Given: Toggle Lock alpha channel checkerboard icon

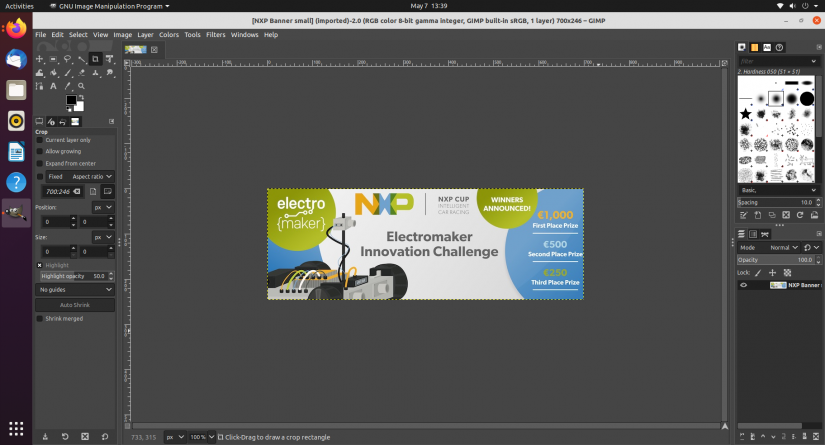Looking at the screenshot, I should point(787,273).
